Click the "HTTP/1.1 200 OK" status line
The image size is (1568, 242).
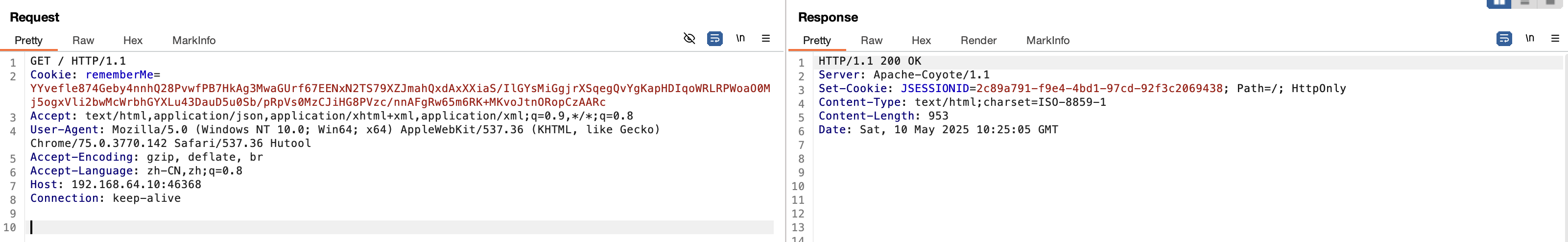[x=869, y=61]
